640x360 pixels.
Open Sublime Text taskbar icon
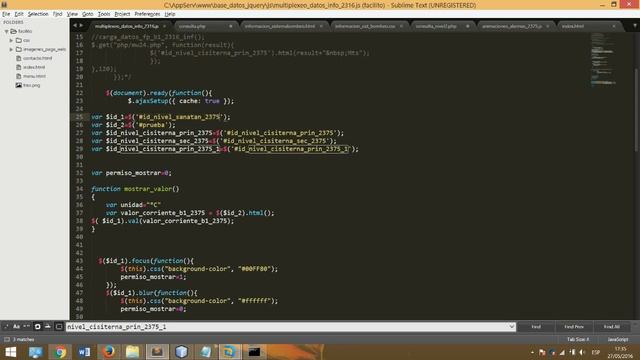157,352
